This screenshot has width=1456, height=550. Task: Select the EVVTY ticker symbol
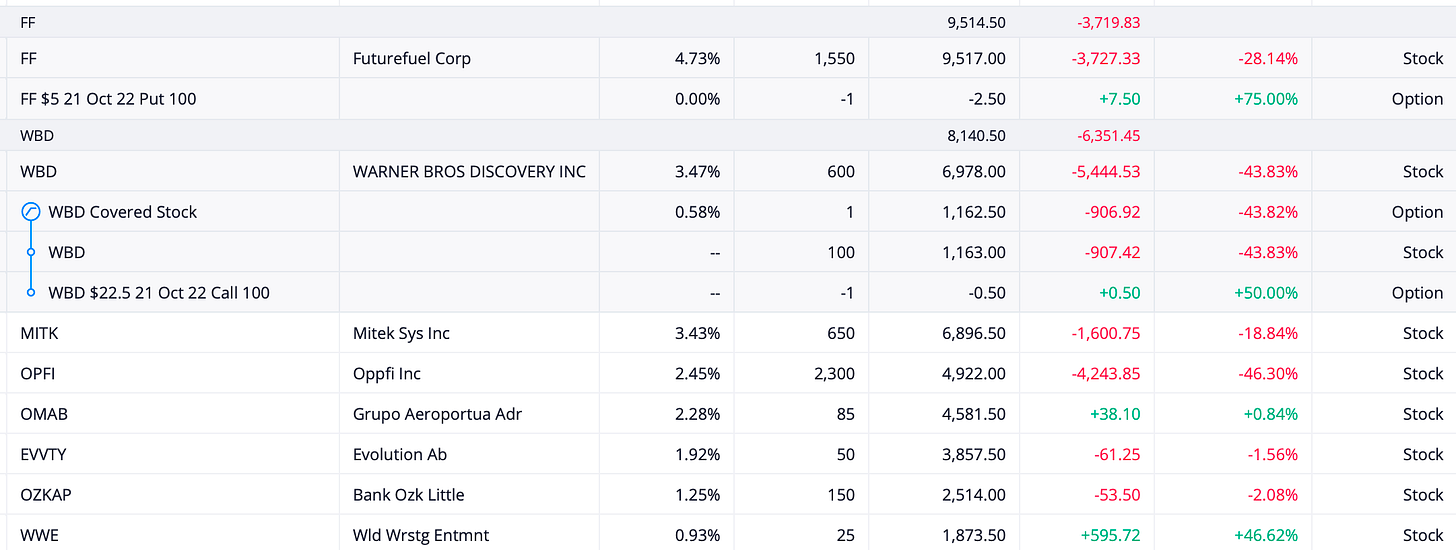tap(43, 454)
